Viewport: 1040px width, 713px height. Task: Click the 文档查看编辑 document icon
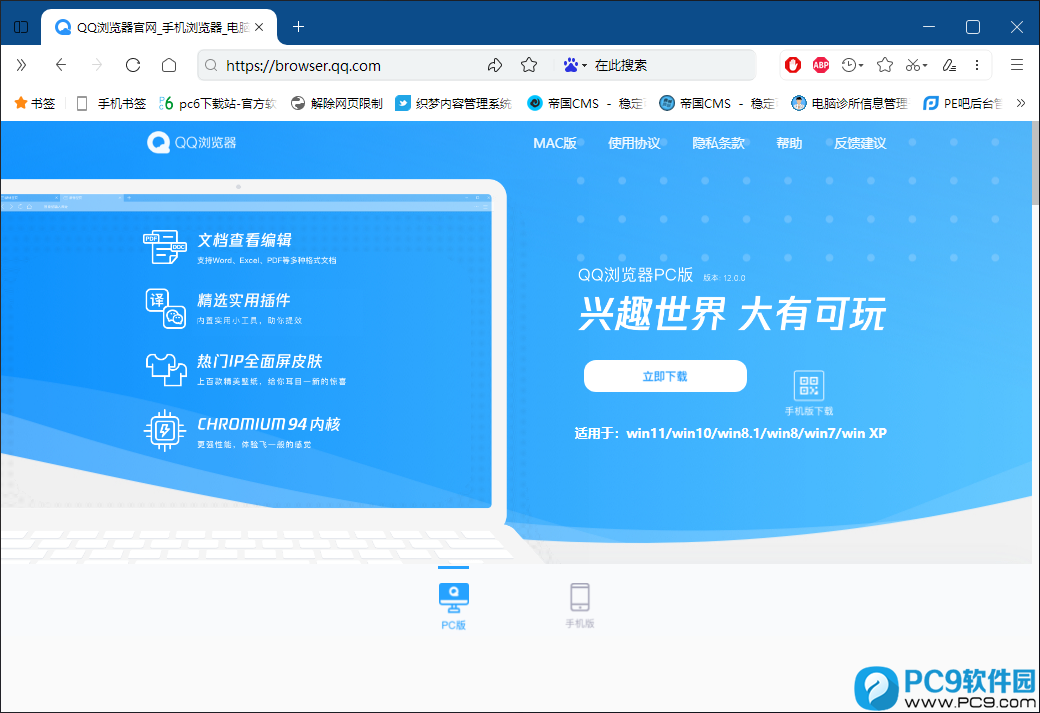(164, 247)
